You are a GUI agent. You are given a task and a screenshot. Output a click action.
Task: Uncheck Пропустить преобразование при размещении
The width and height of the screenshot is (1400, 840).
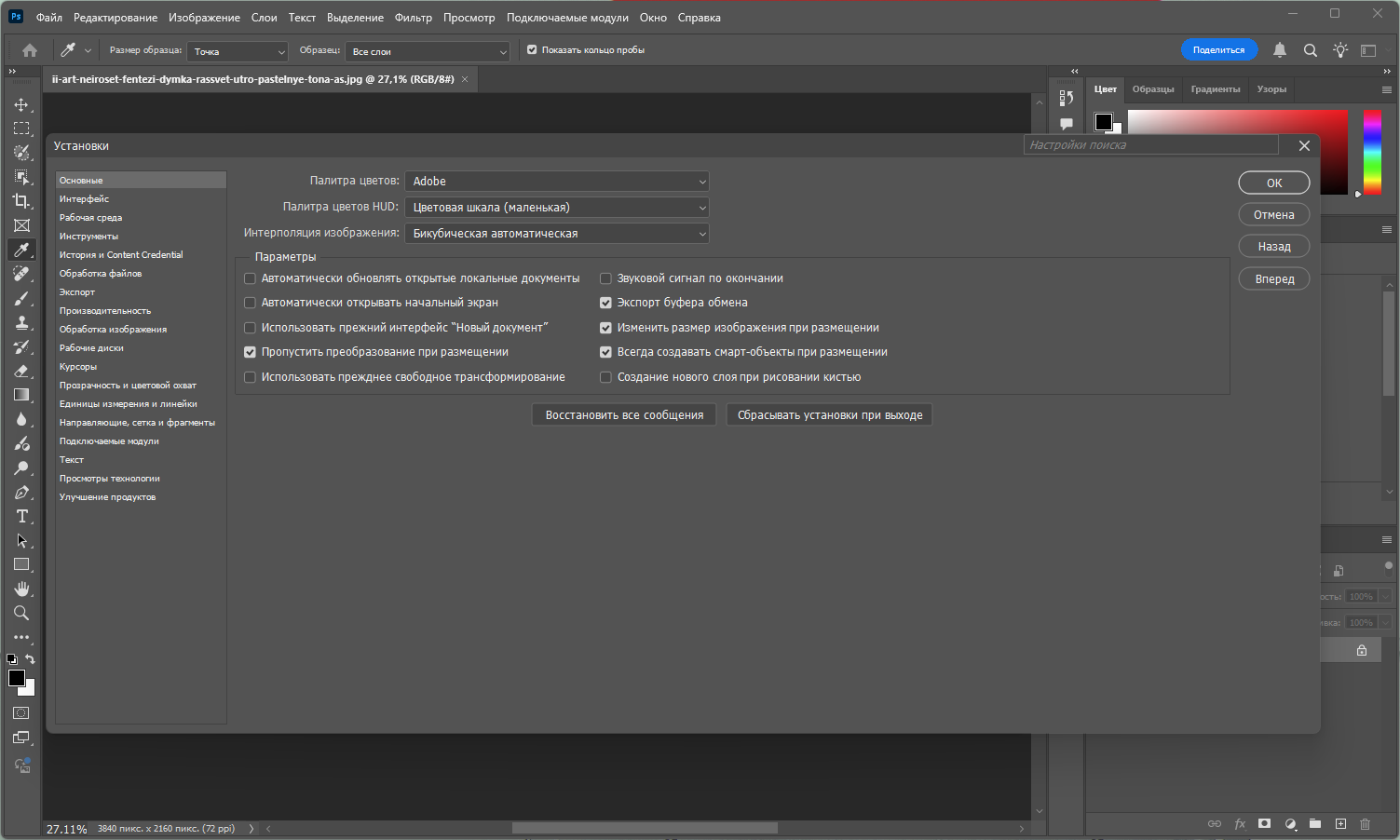pos(250,352)
